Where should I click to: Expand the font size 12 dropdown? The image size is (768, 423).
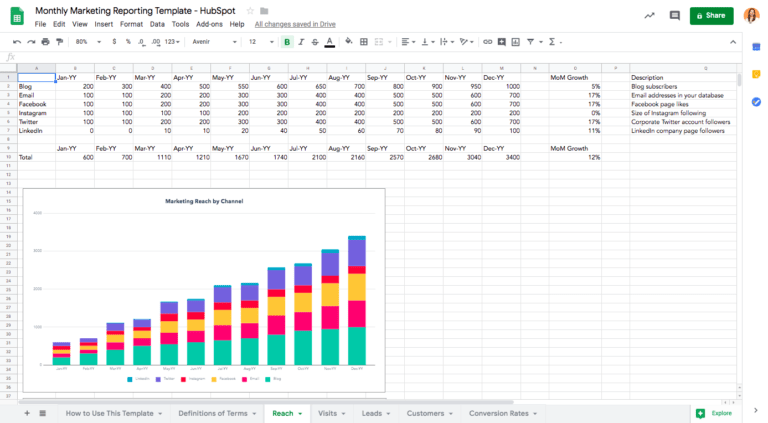[x=259, y=42]
